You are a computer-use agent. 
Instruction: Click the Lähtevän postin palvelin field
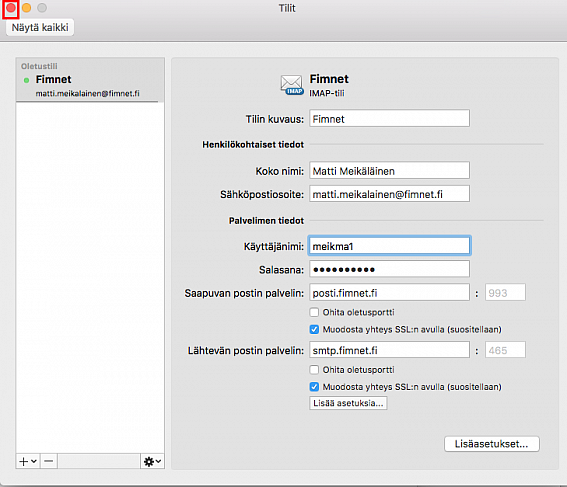(x=389, y=350)
